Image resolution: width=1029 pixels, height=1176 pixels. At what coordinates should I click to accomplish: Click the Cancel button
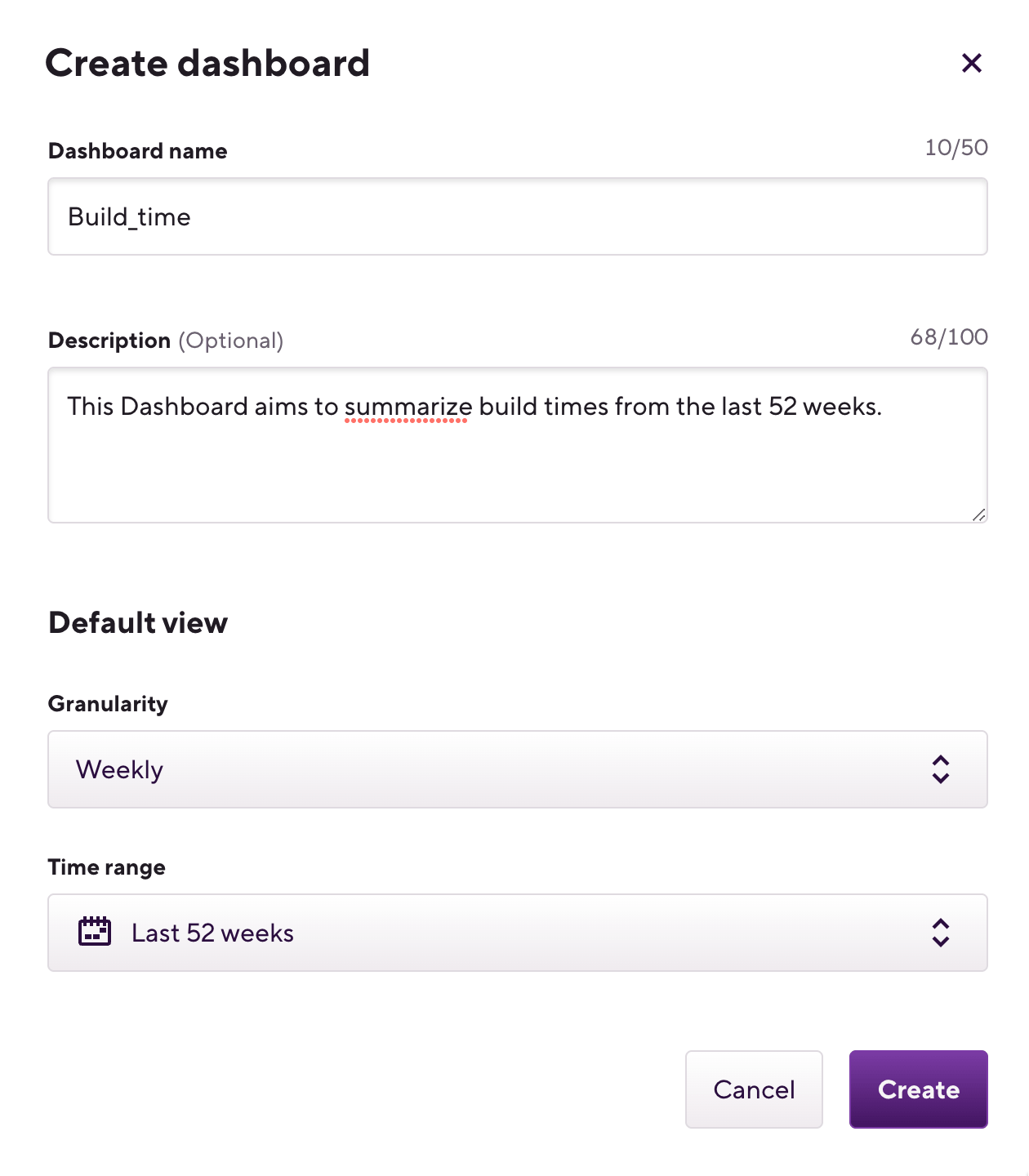click(x=753, y=1089)
